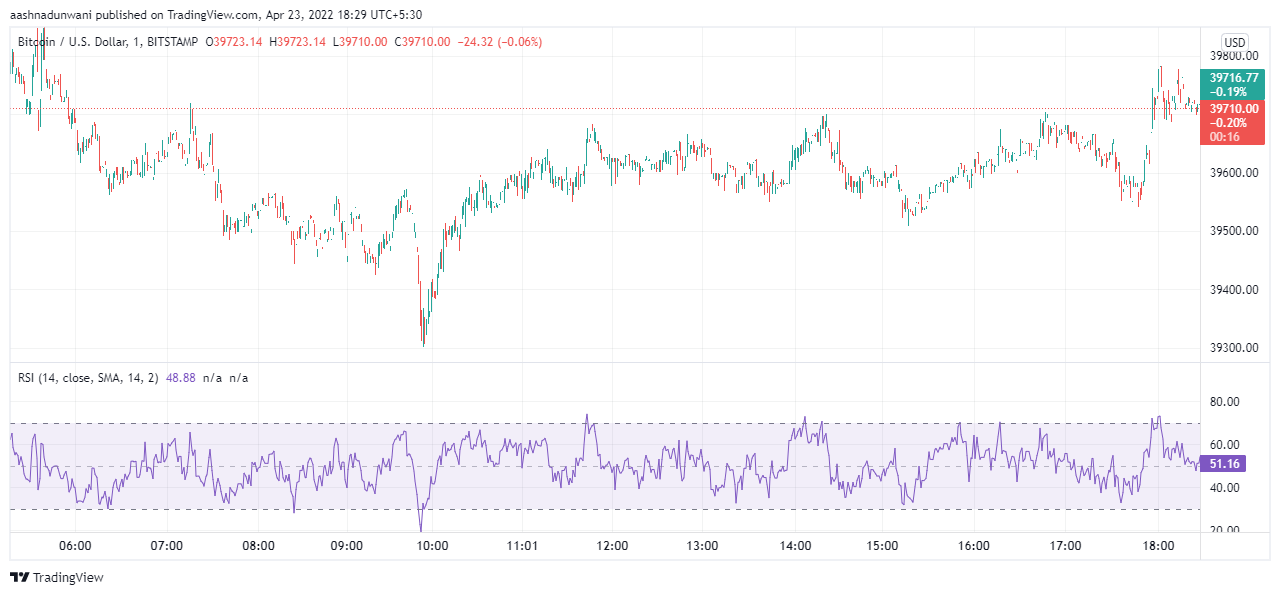The image size is (1280, 595).
Task: Click the closing price value C39710.00
Action: [422, 42]
